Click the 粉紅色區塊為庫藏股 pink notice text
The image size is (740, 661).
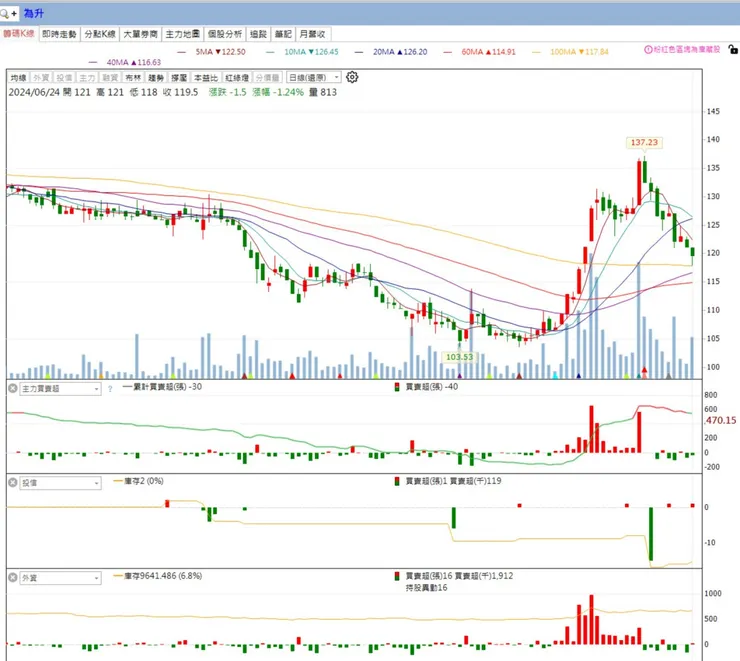point(687,50)
